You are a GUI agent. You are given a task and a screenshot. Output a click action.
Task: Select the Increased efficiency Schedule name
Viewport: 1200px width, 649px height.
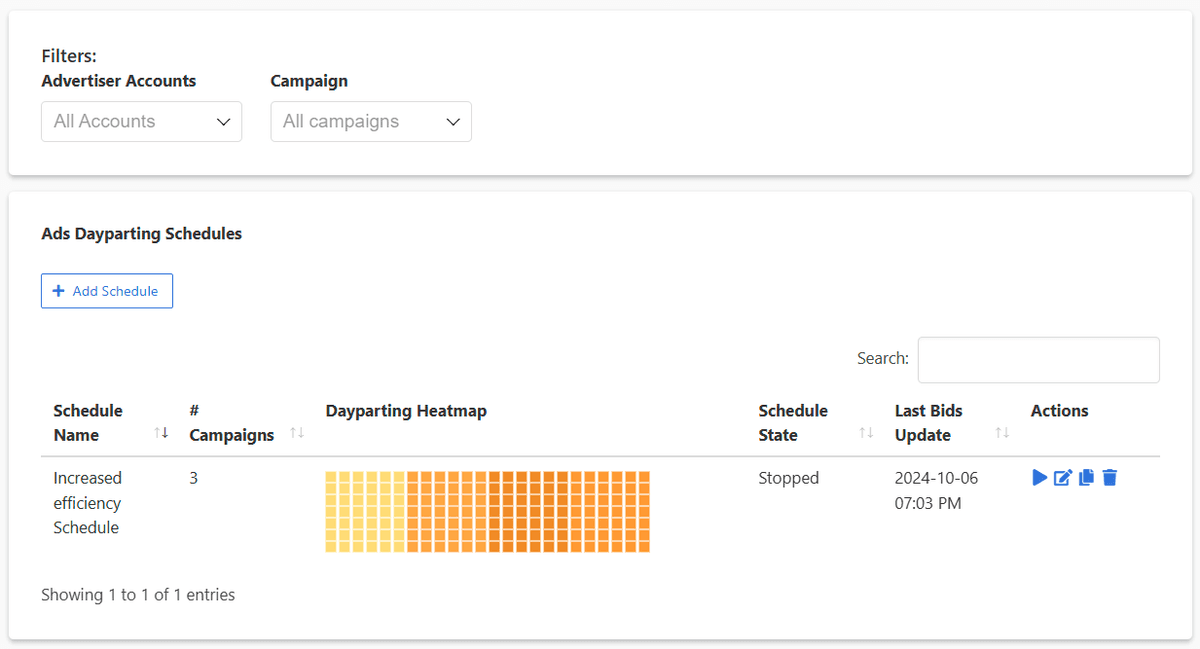click(x=88, y=502)
